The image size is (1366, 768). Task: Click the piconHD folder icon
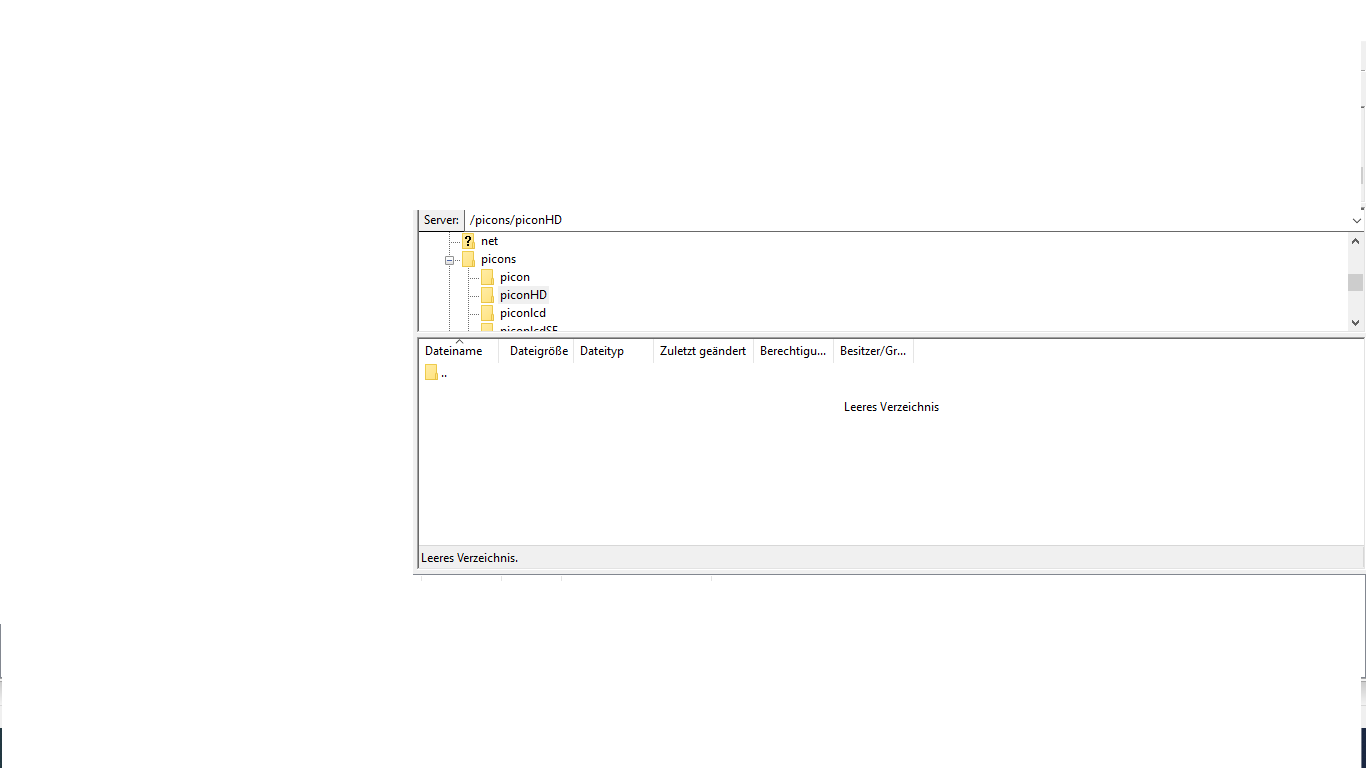coord(487,295)
